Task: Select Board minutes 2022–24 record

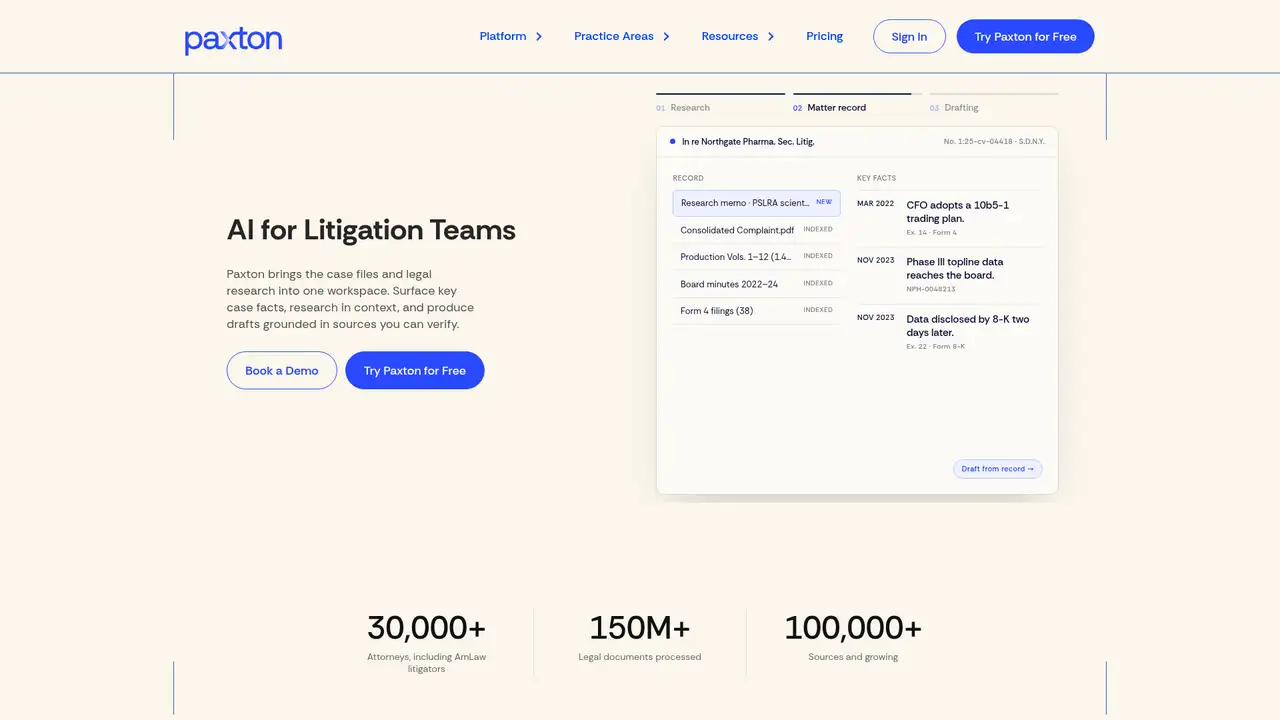Action: (x=756, y=284)
